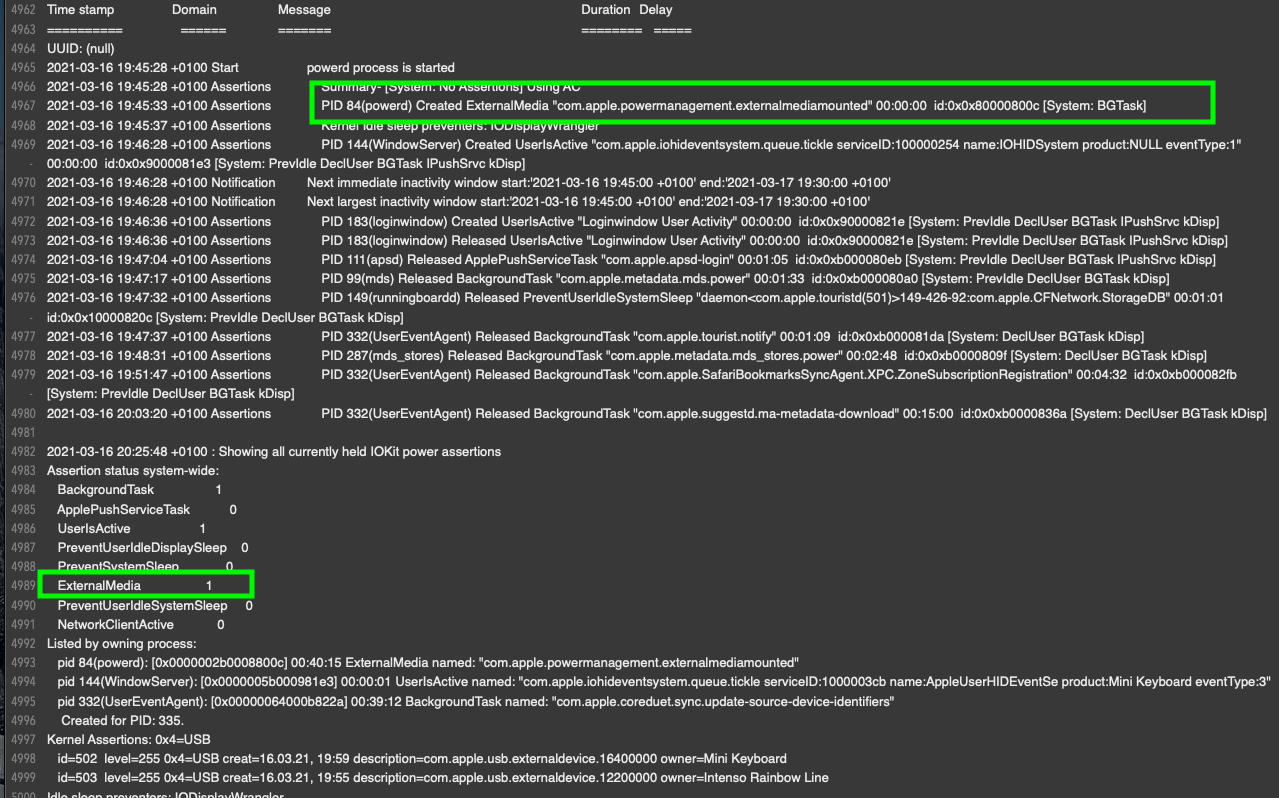Click the "Delay" column heading
Image resolution: width=1279 pixels, height=798 pixels.
655,10
